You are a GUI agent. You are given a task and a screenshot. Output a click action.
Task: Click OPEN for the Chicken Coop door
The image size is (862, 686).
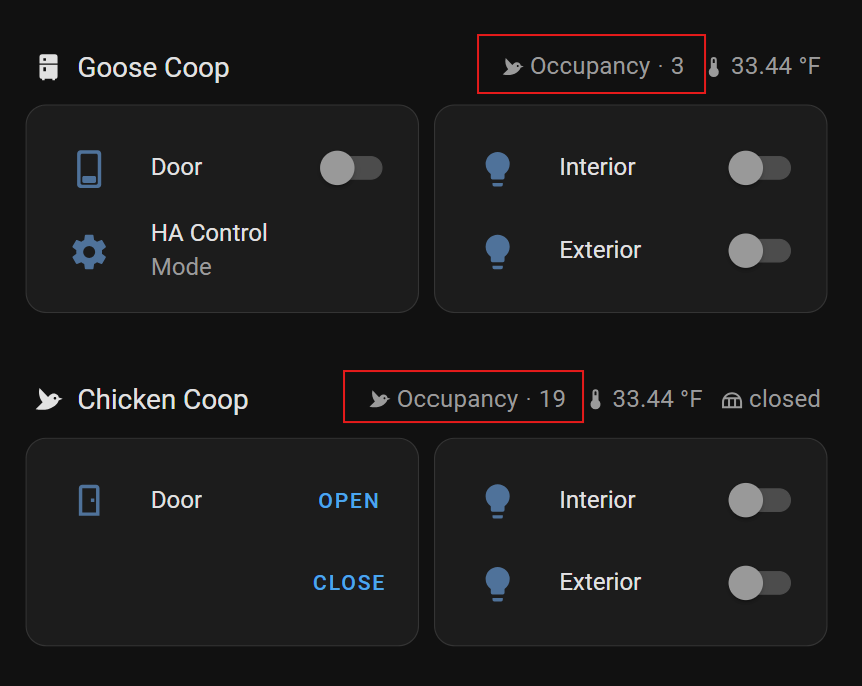click(x=349, y=501)
